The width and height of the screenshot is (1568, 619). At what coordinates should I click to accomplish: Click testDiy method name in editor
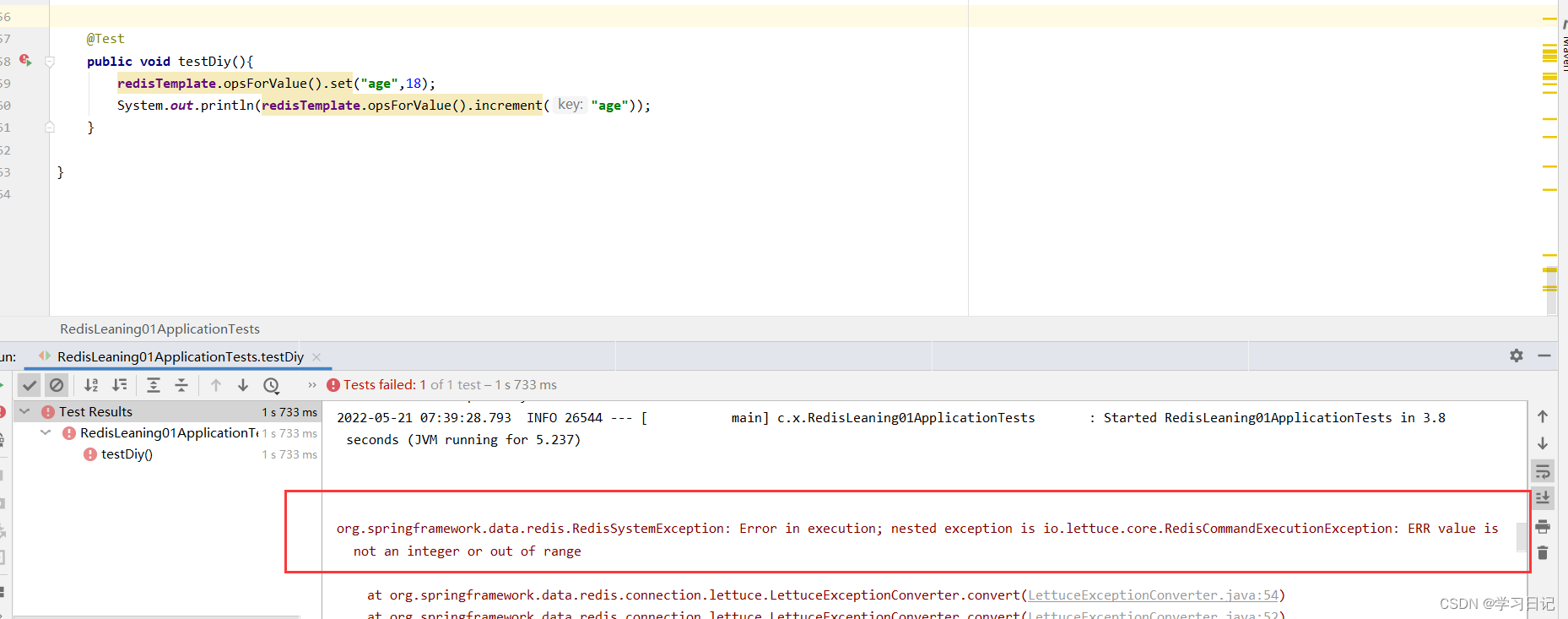204,62
